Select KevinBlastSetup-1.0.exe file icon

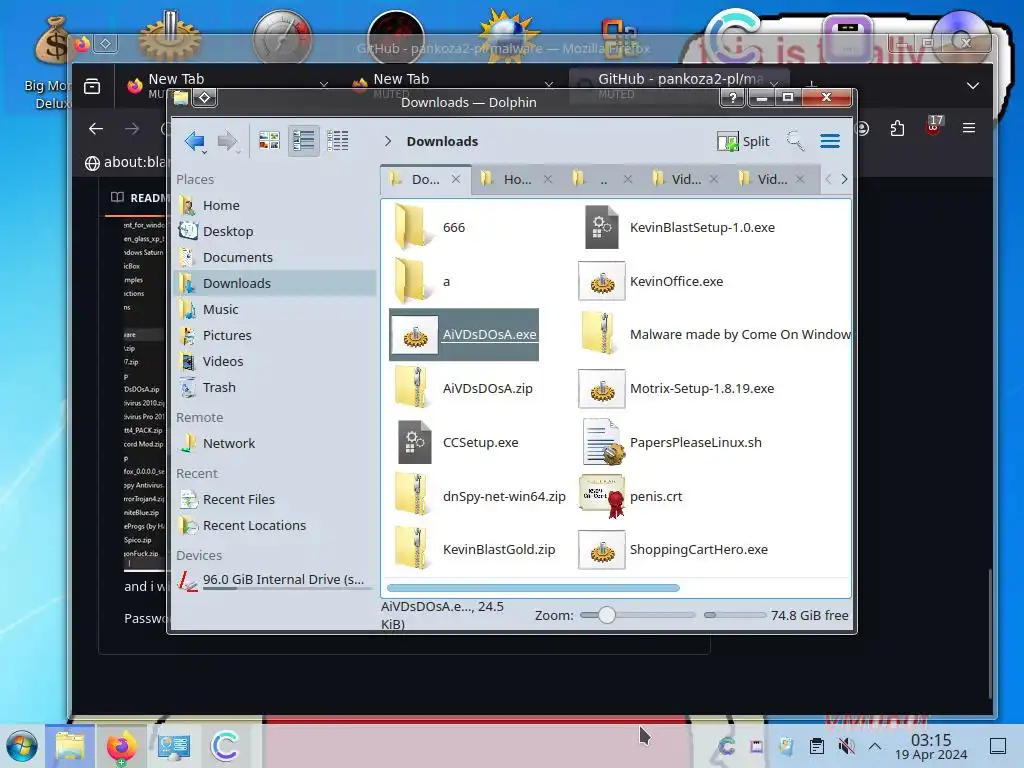point(601,227)
